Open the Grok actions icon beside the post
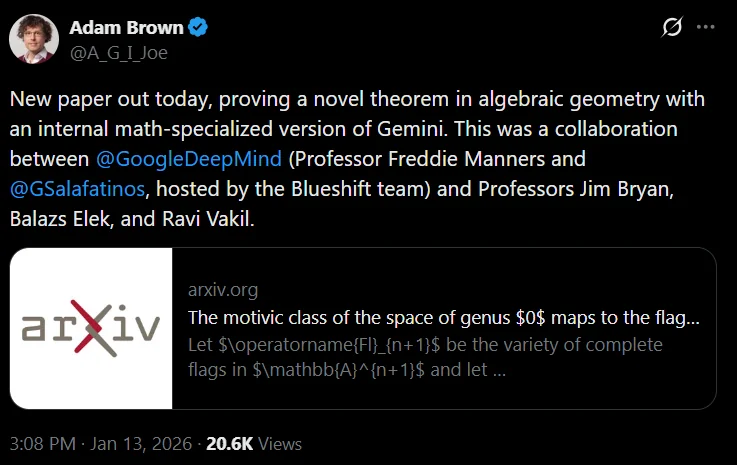This screenshot has width=737, height=465. 673,30
